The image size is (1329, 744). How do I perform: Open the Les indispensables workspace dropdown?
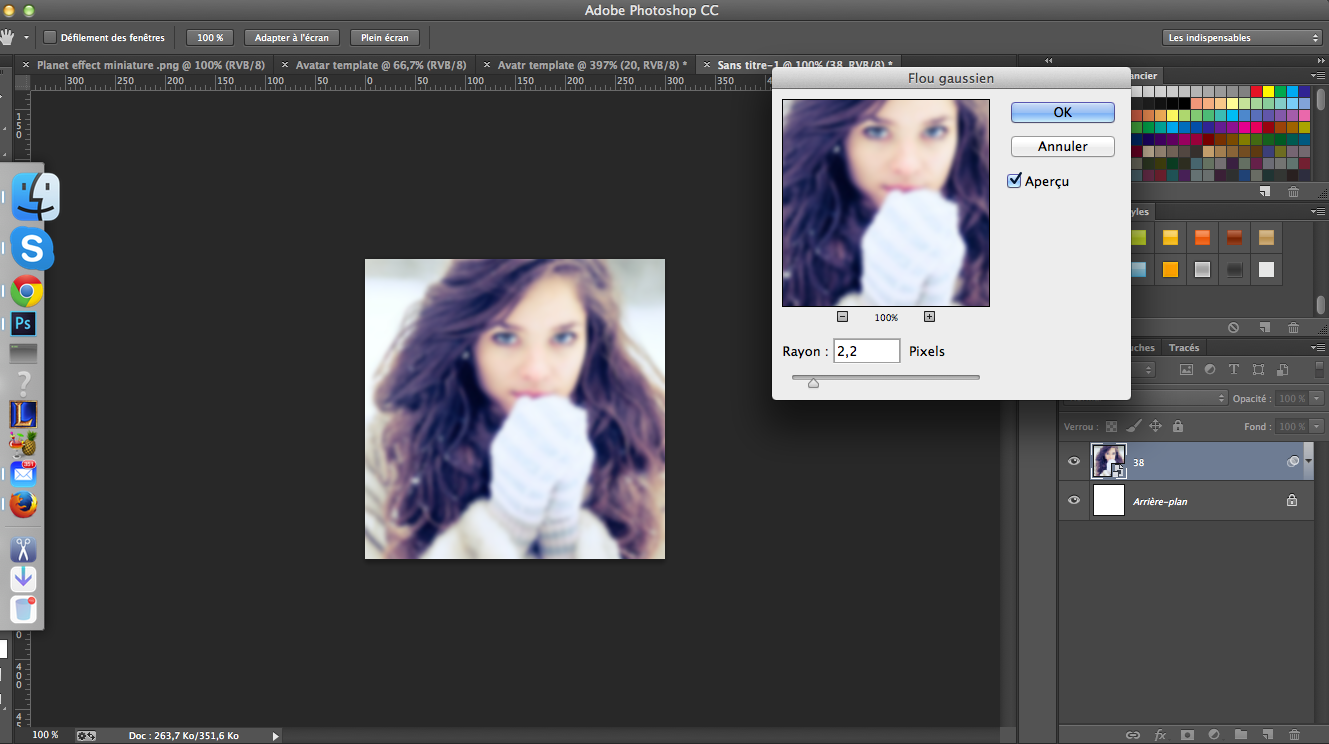[1244, 37]
